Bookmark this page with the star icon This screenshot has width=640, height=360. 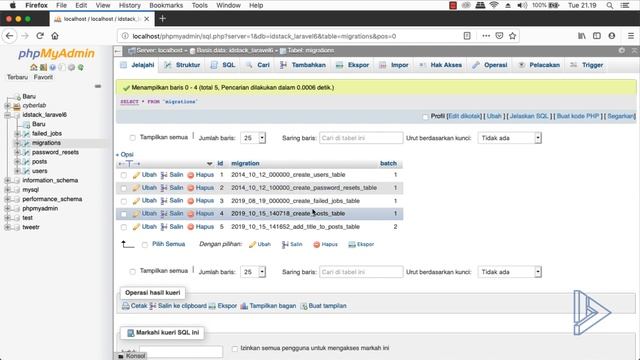[513, 36]
